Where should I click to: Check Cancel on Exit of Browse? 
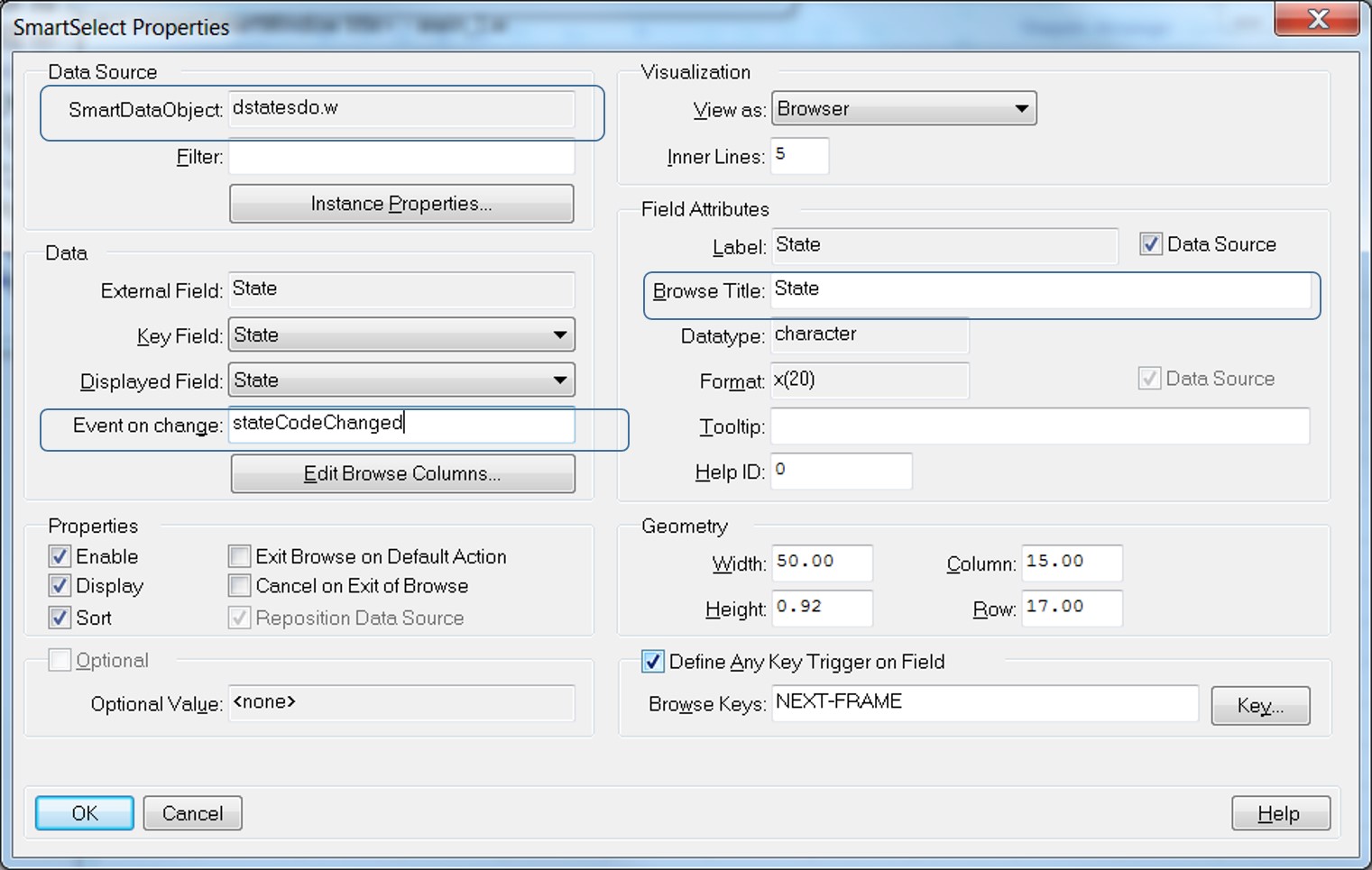(238, 586)
